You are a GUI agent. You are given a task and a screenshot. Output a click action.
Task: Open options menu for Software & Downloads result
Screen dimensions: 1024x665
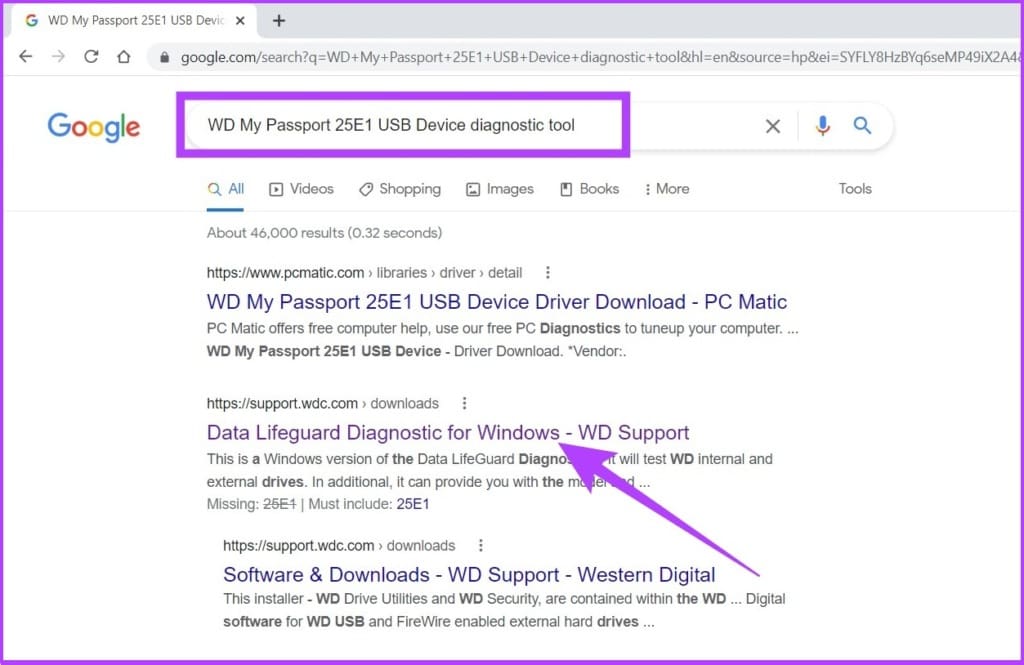click(481, 545)
